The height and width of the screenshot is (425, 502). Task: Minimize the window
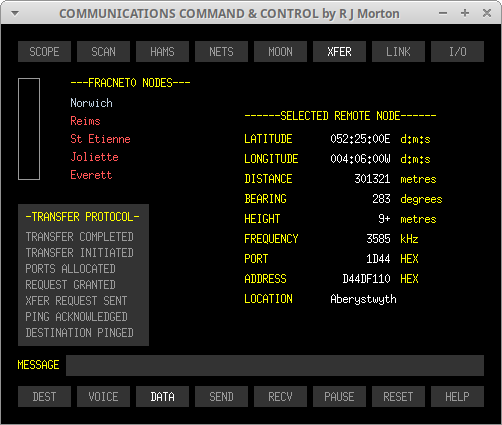coord(443,13)
